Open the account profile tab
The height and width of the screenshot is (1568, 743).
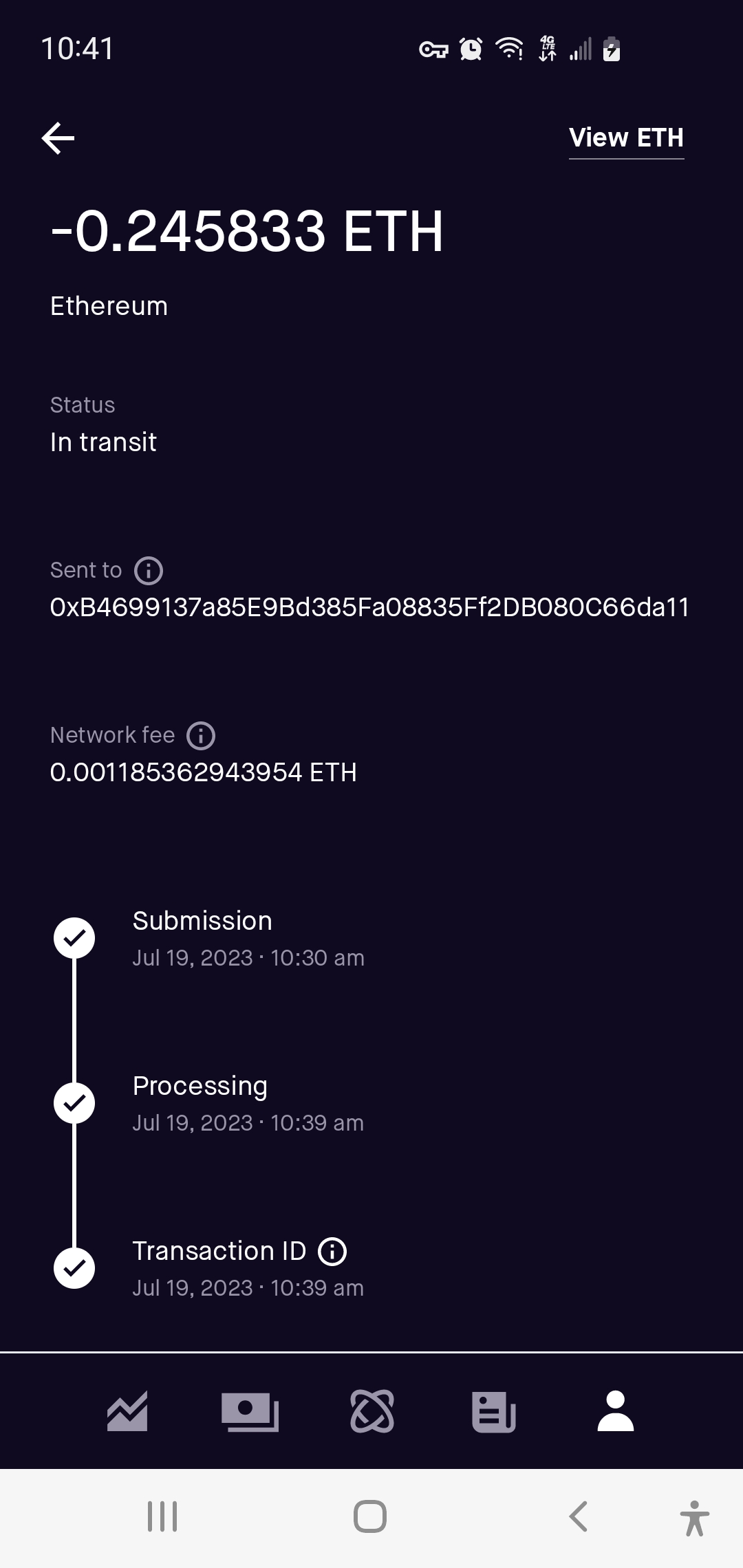(x=616, y=1411)
